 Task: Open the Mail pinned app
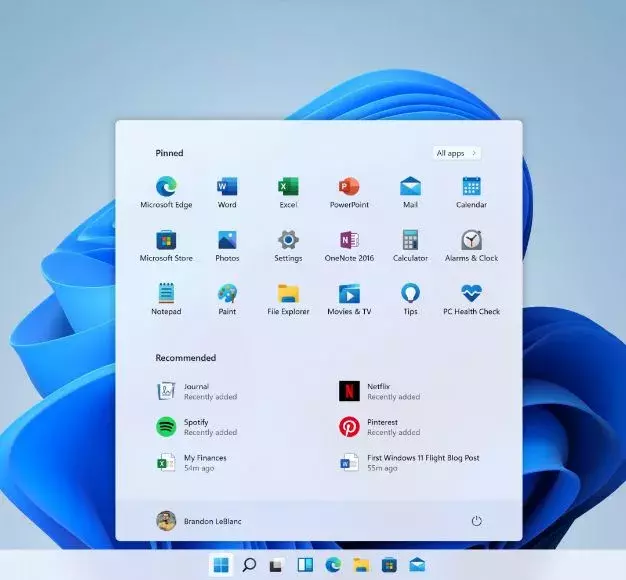tap(410, 192)
